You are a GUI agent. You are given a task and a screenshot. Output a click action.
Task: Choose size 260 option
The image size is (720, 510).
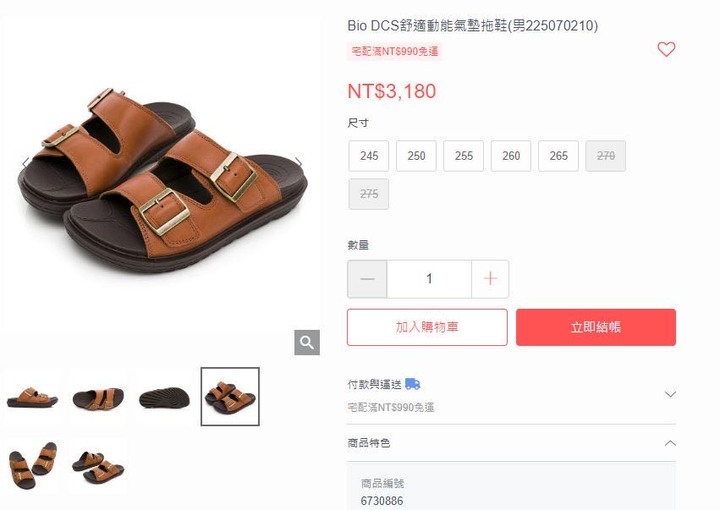[x=511, y=156]
